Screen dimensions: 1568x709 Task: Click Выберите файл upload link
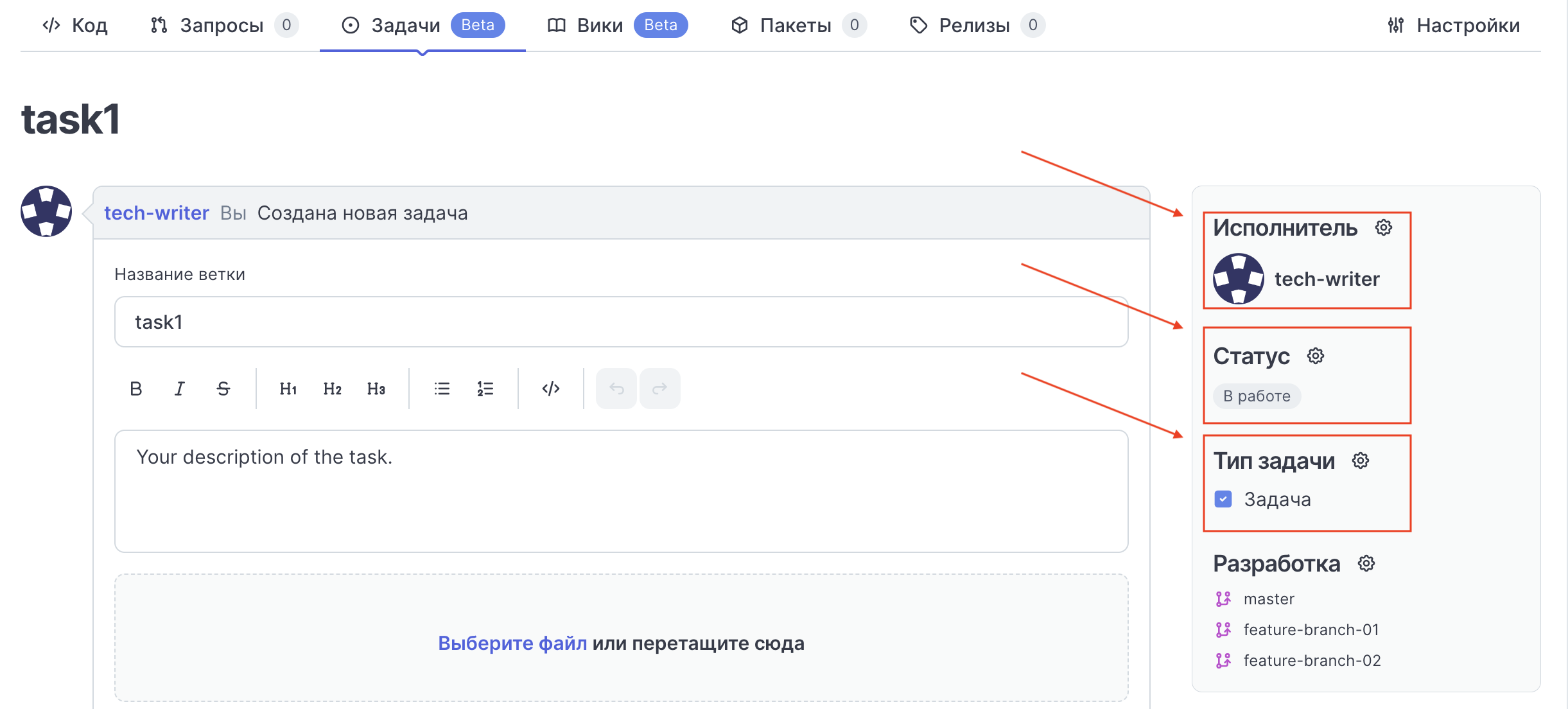[512, 643]
